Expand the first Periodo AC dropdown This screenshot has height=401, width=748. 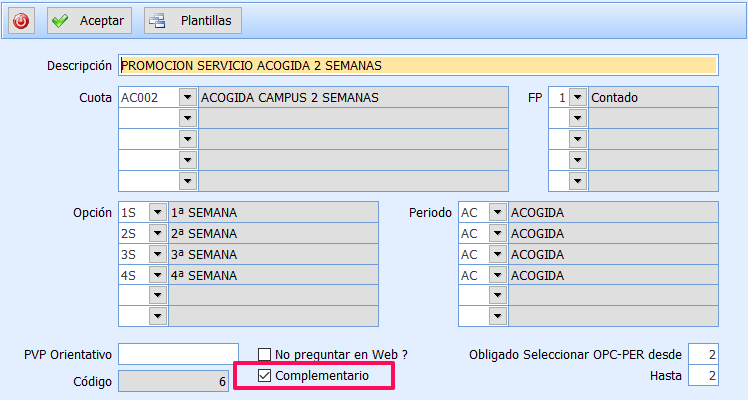click(x=497, y=212)
